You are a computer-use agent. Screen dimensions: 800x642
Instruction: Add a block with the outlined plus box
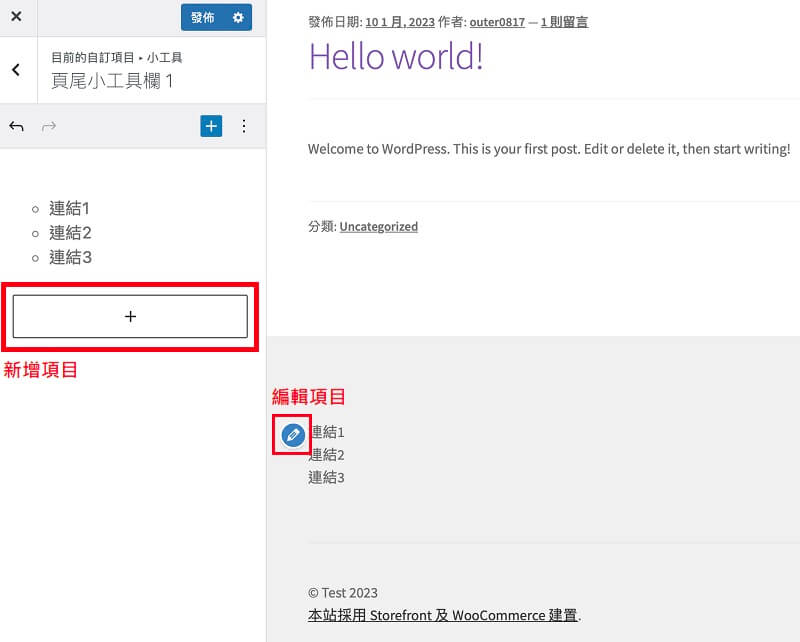(130, 316)
